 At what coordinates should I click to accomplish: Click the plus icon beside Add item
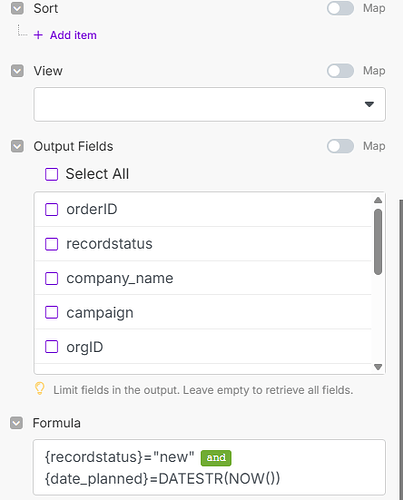pyautogui.click(x=38, y=35)
